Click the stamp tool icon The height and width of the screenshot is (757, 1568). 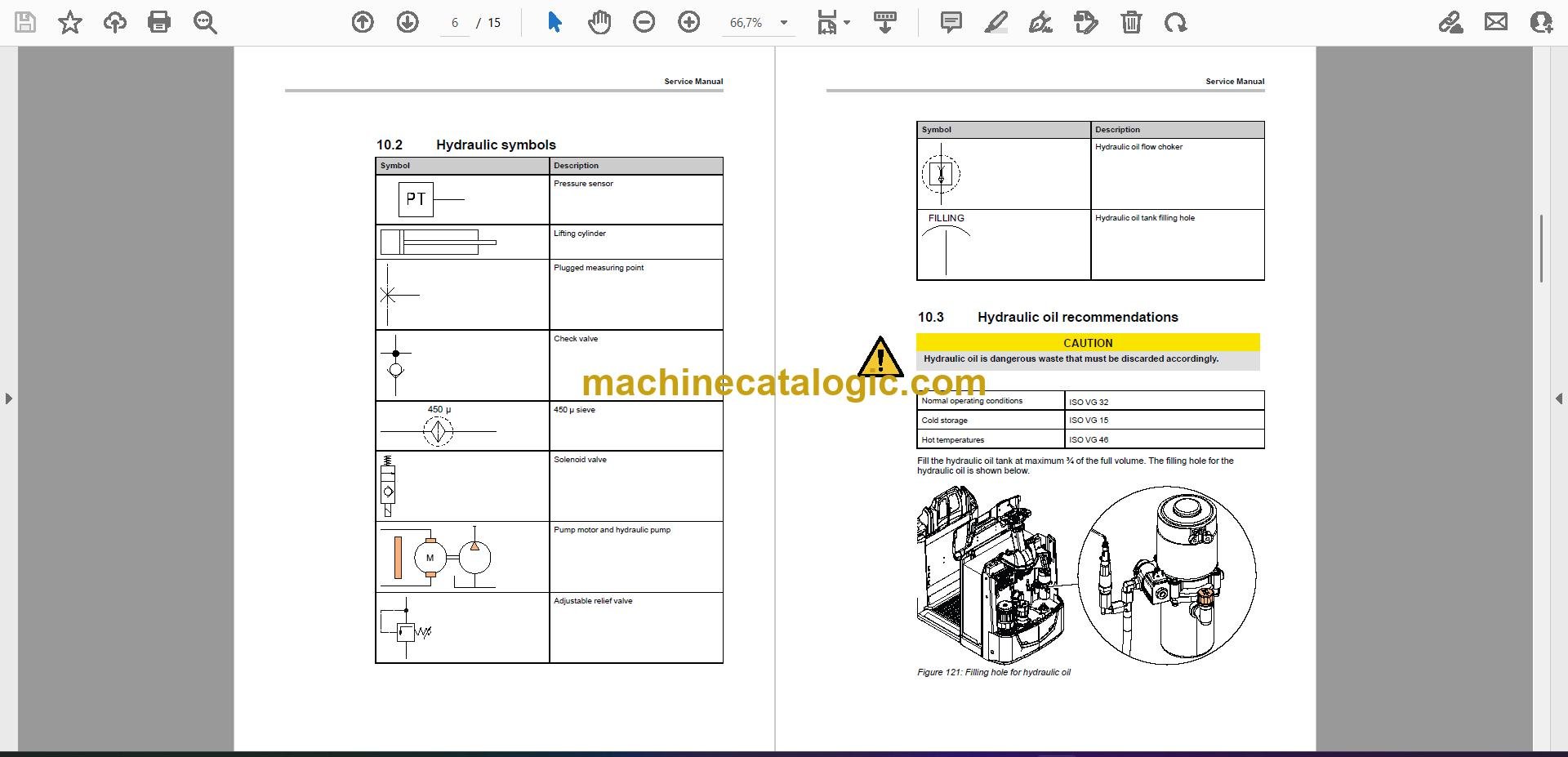1086,22
